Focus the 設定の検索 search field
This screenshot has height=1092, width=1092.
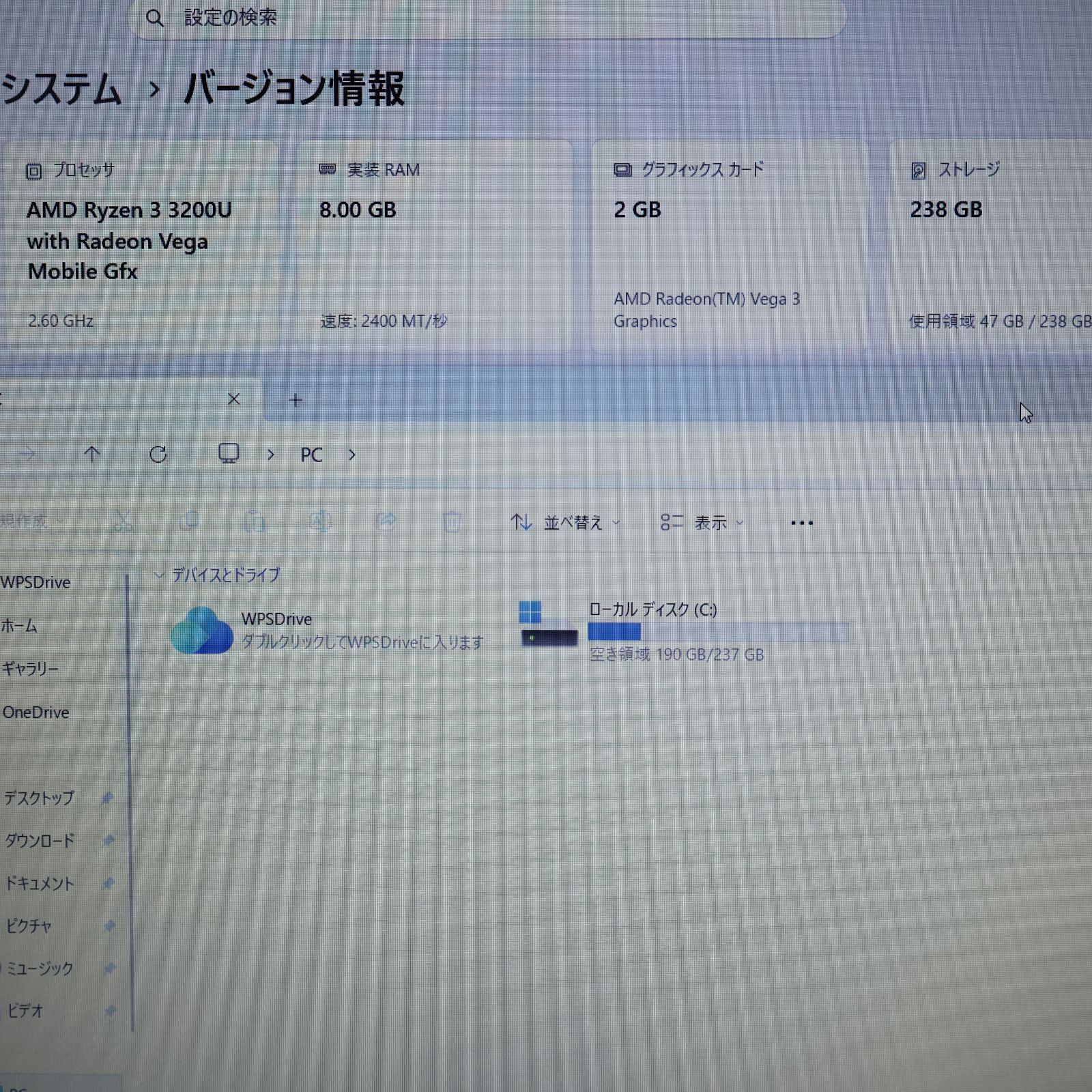[487, 18]
